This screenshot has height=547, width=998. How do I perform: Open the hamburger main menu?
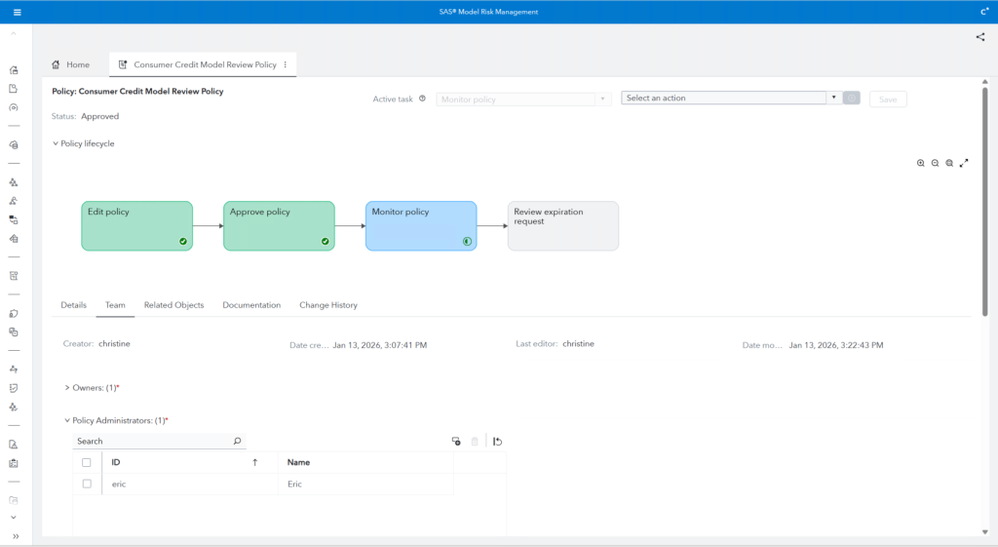[17, 12]
